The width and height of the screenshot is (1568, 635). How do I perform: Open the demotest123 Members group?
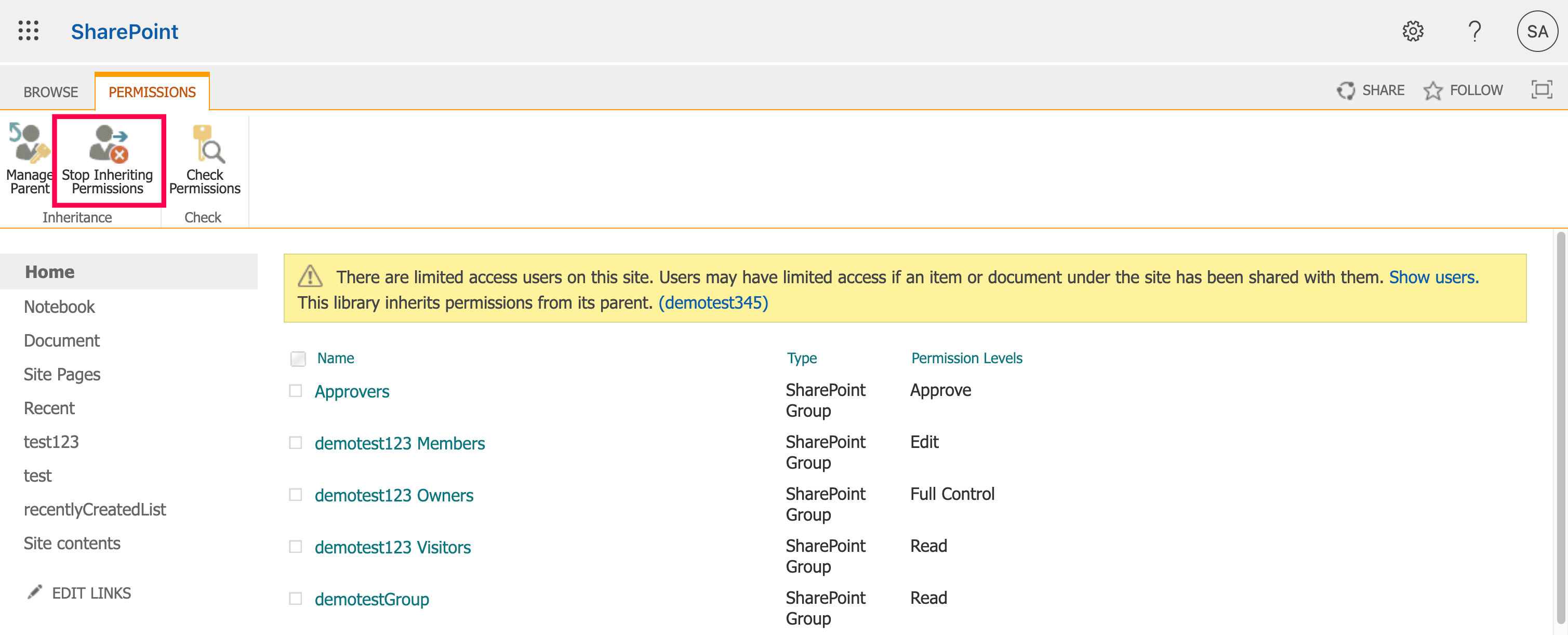click(400, 443)
